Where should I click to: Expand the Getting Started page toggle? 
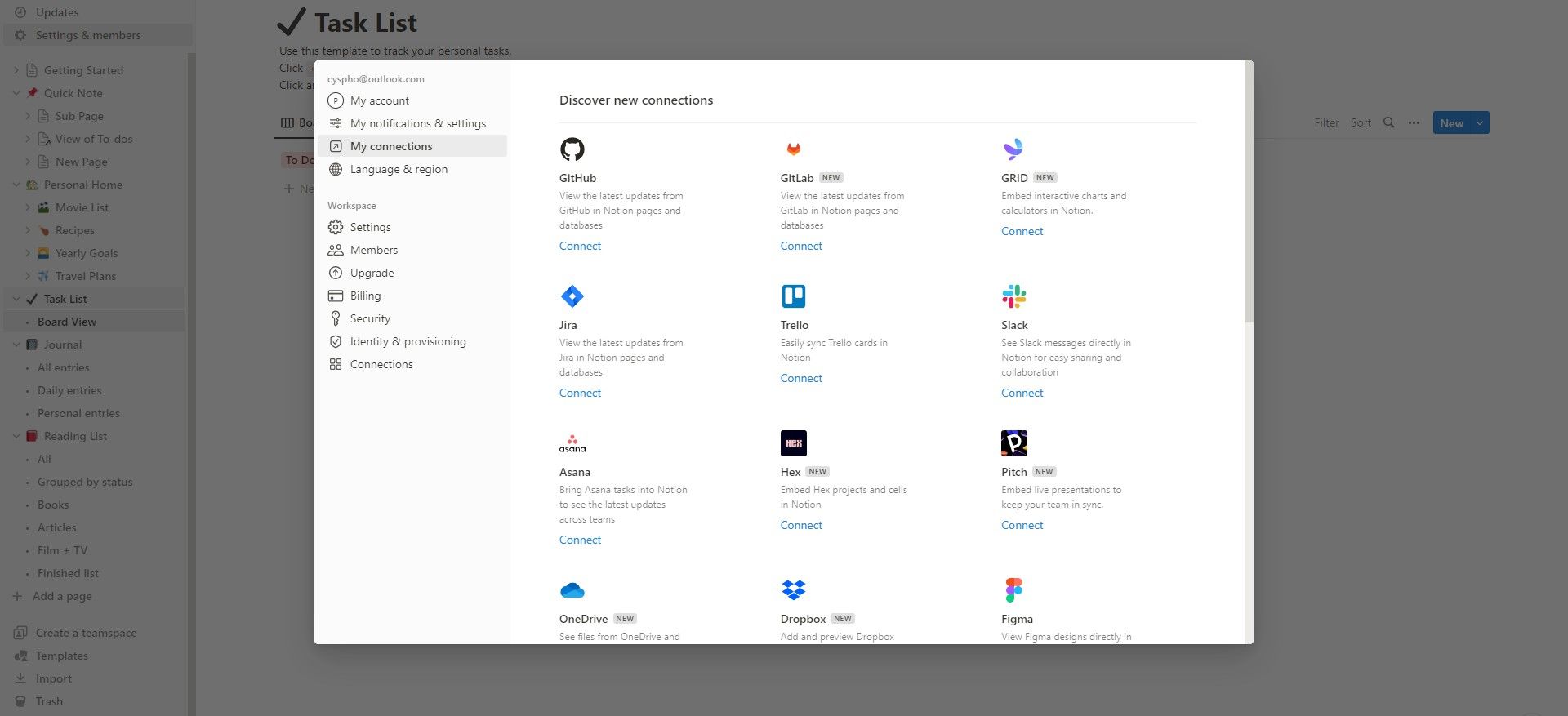(16, 70)
